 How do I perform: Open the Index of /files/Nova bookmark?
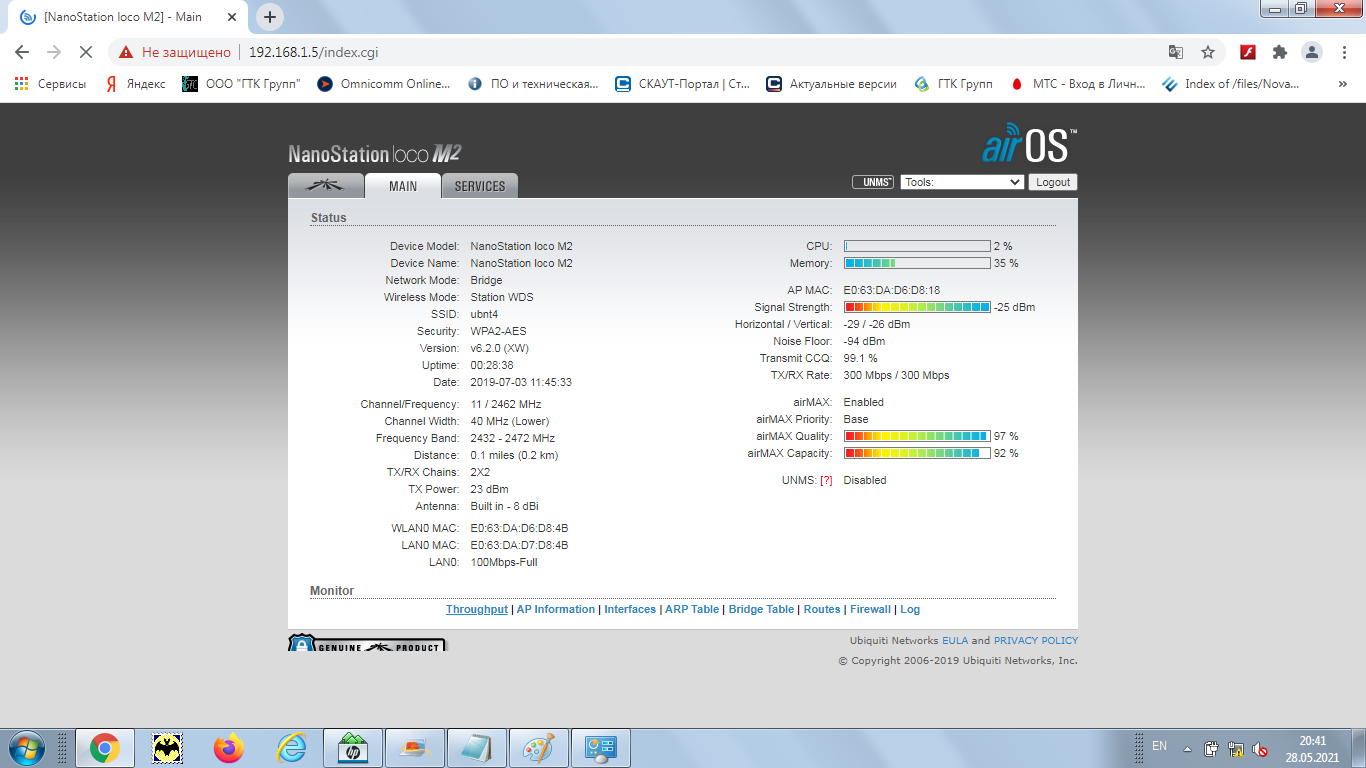click(1232, 84)
